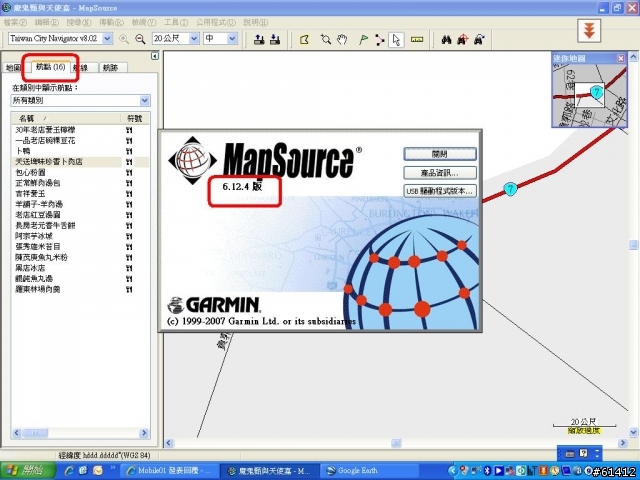Switch to the 航線 tab
The height and width of the screenshot is (480, 640).
click(x=84, y=68)
